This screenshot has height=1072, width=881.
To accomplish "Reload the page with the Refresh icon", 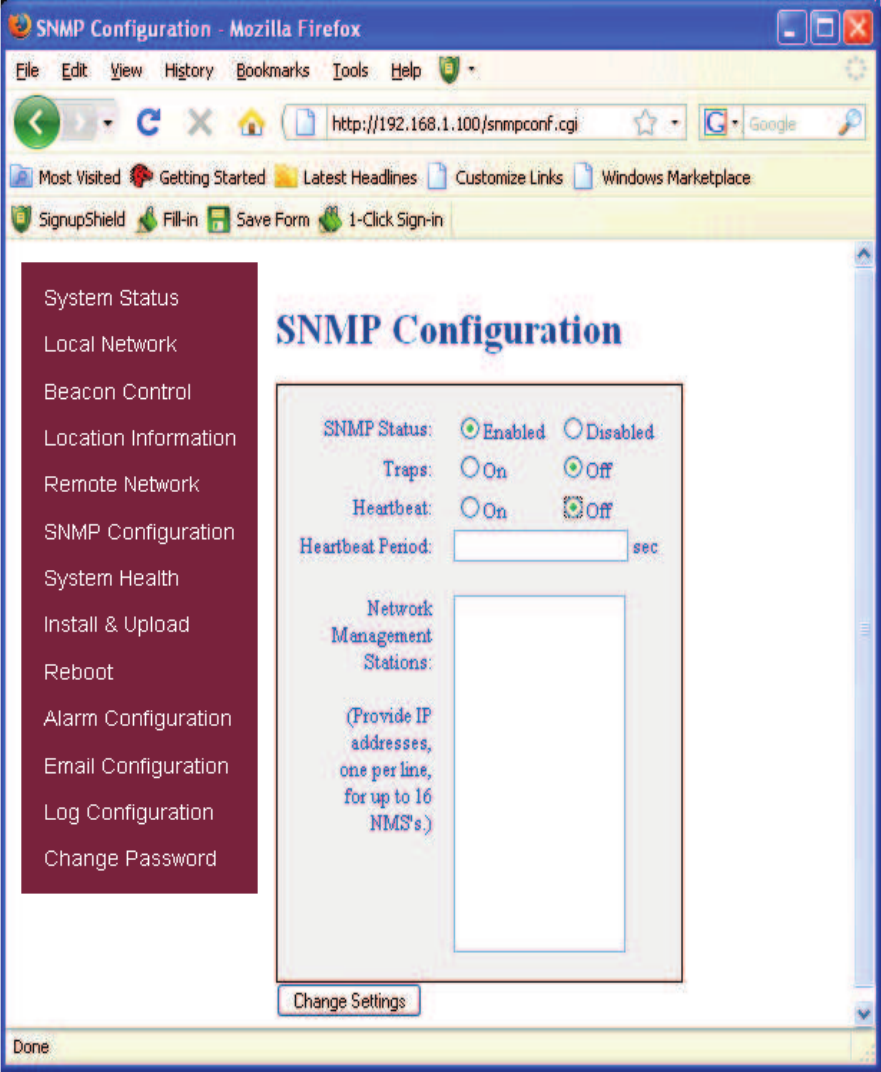I will (148, 123).
